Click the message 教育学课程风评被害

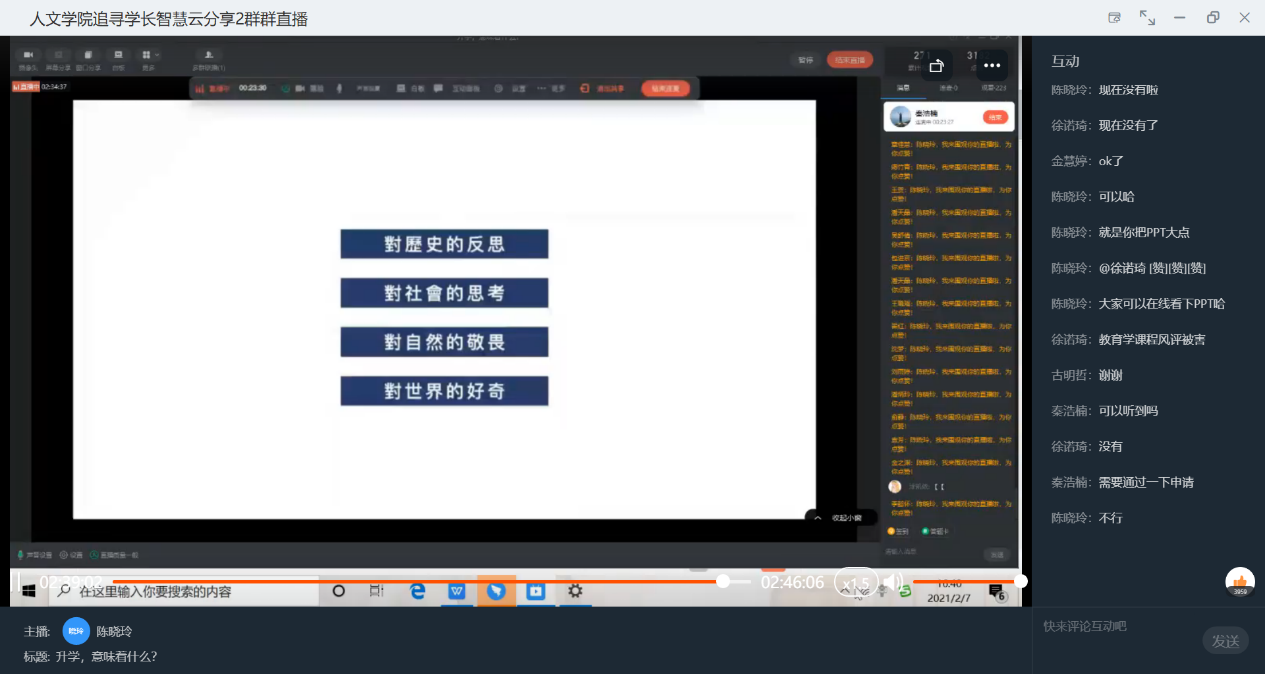pyautogui.click(x=1151, y=339)
